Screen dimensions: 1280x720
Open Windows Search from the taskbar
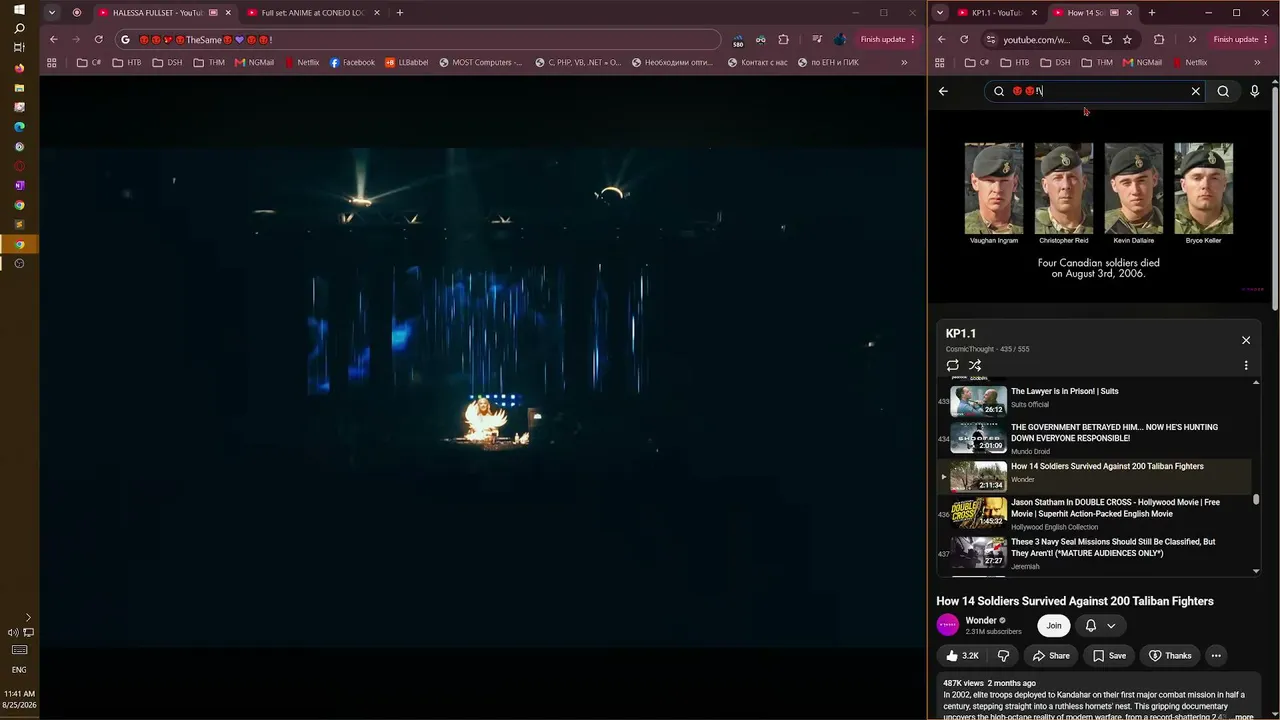point(19,29)
